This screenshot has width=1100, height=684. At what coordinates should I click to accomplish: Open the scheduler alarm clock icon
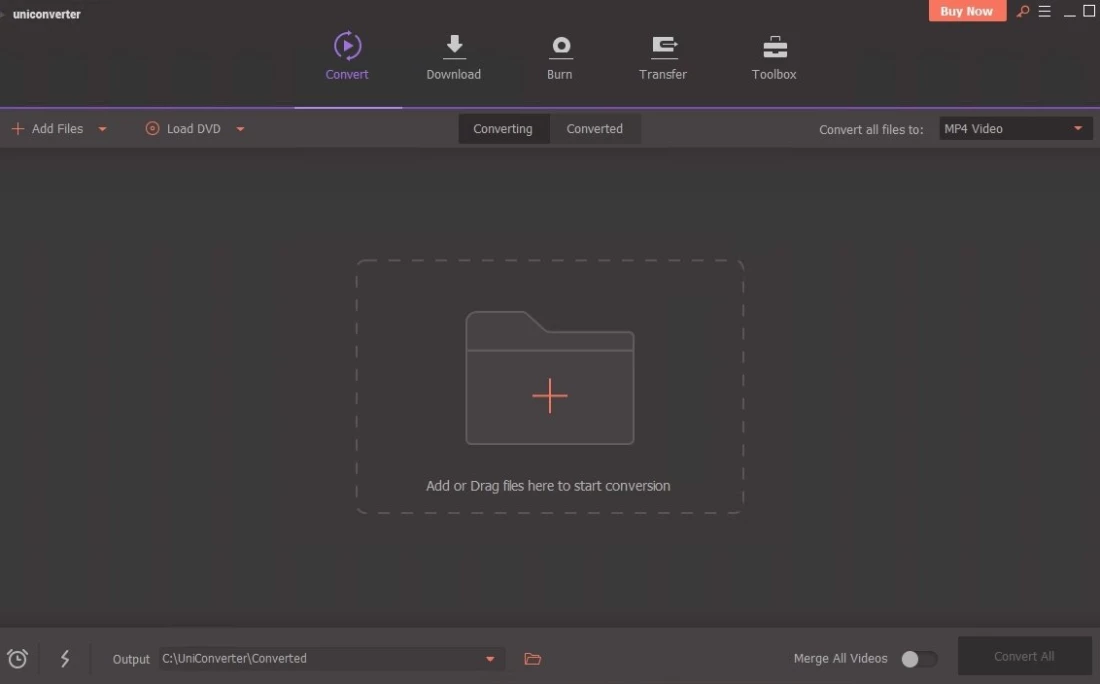click(x=18, y=658)
